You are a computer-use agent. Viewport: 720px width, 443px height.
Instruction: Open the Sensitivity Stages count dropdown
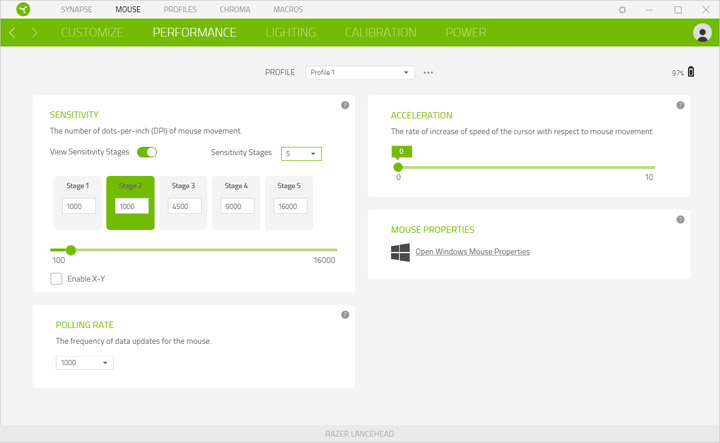point(301,153)
